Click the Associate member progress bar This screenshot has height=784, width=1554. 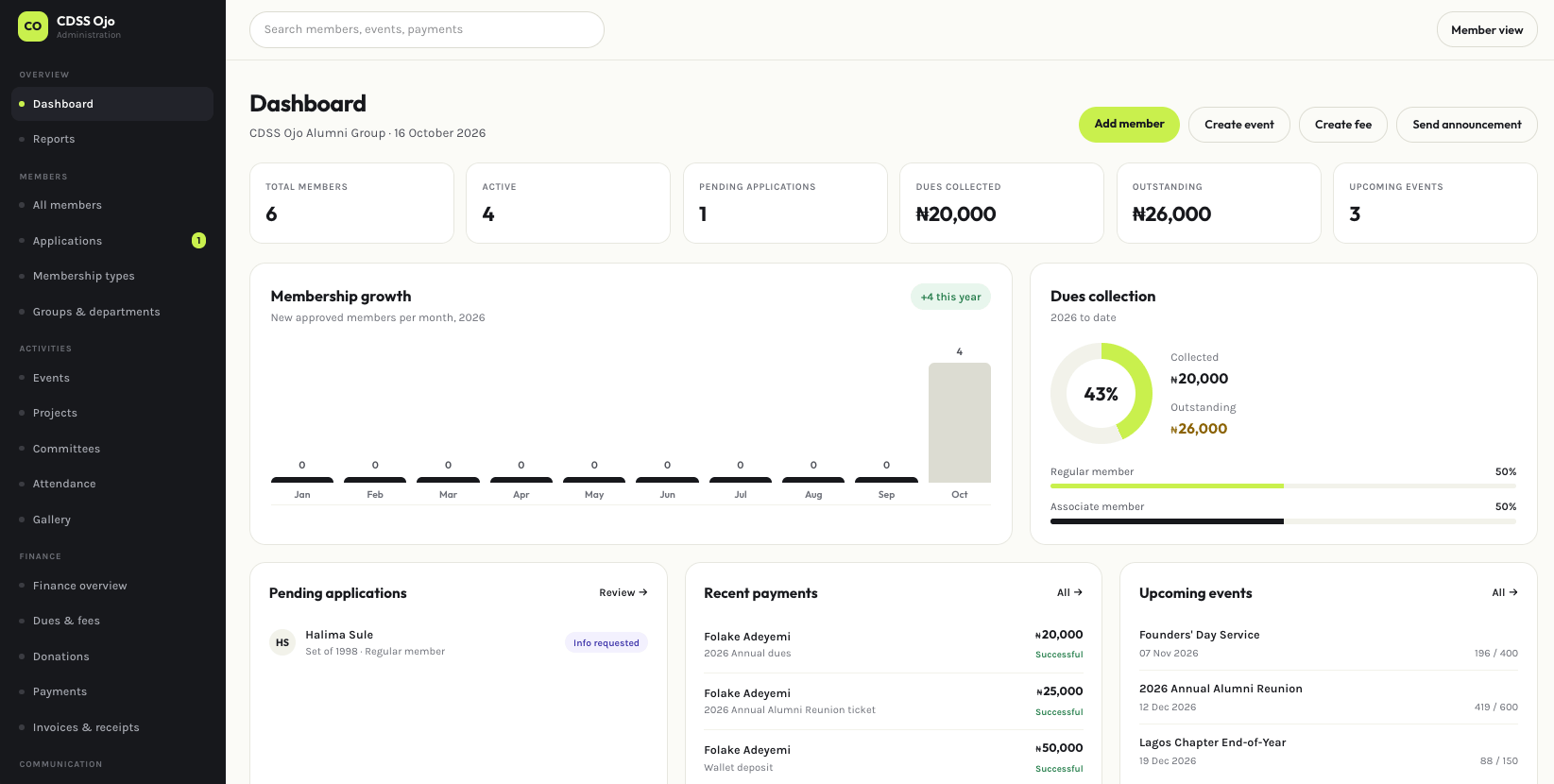(x=1283, y=520)
